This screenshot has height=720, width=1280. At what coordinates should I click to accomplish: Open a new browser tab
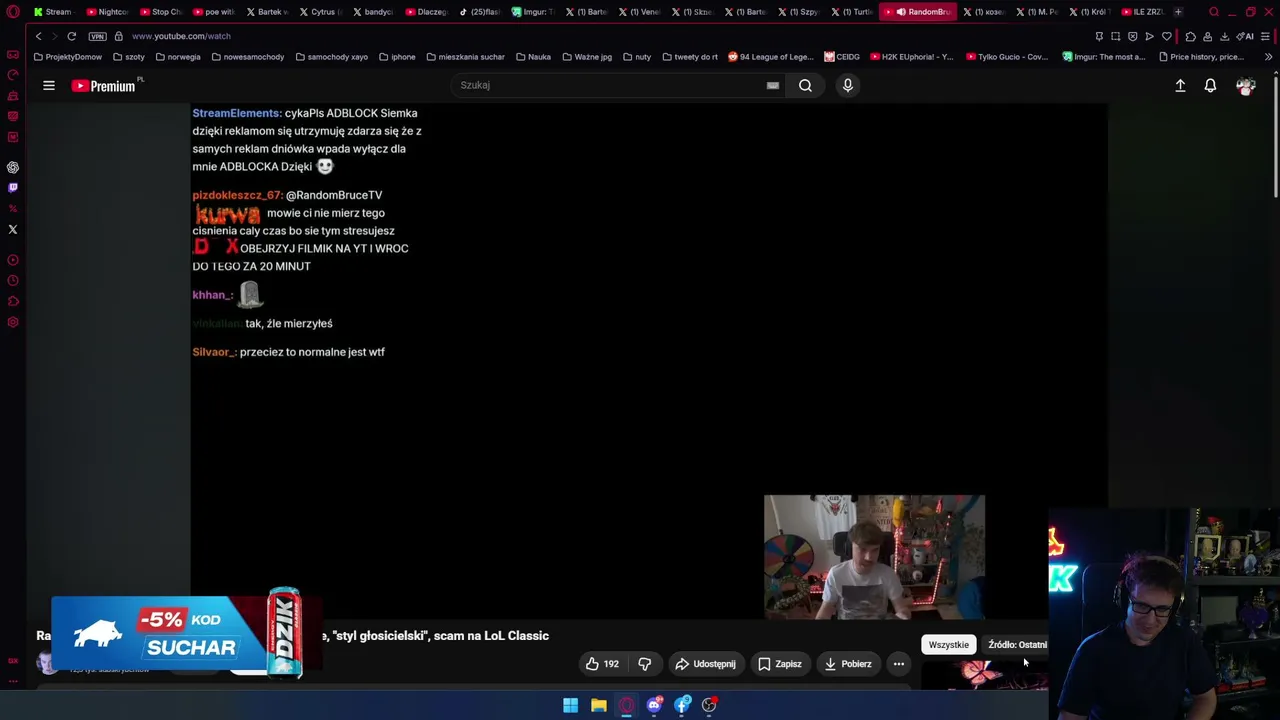click(1178, 12)
